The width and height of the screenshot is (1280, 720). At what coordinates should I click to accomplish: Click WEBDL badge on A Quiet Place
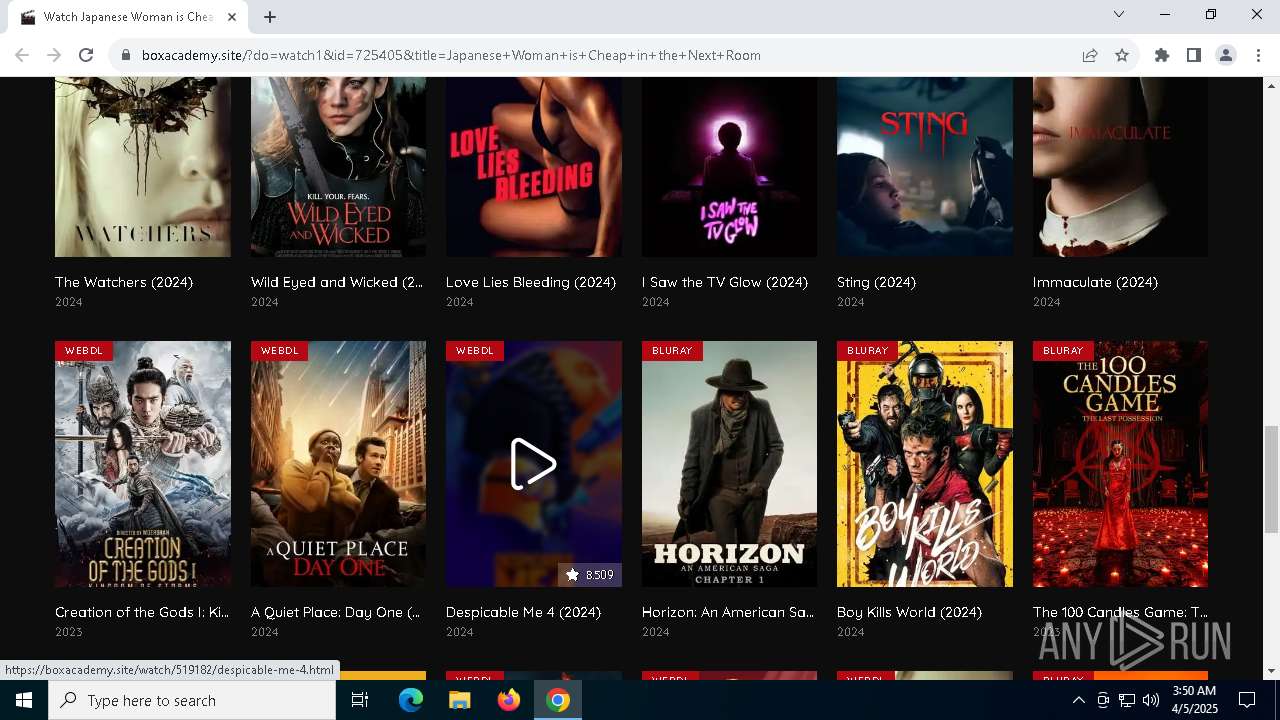280,351
